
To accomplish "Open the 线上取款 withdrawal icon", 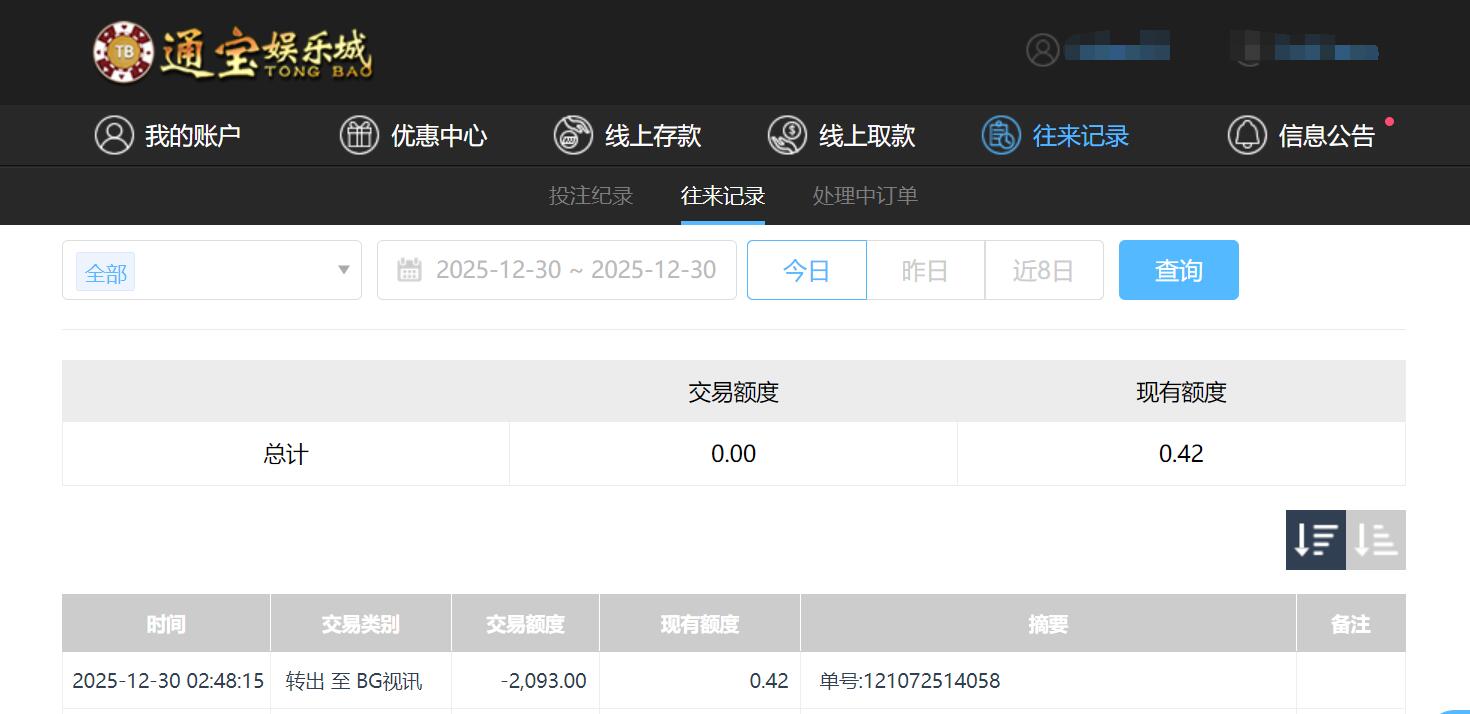I will point(786,135).
